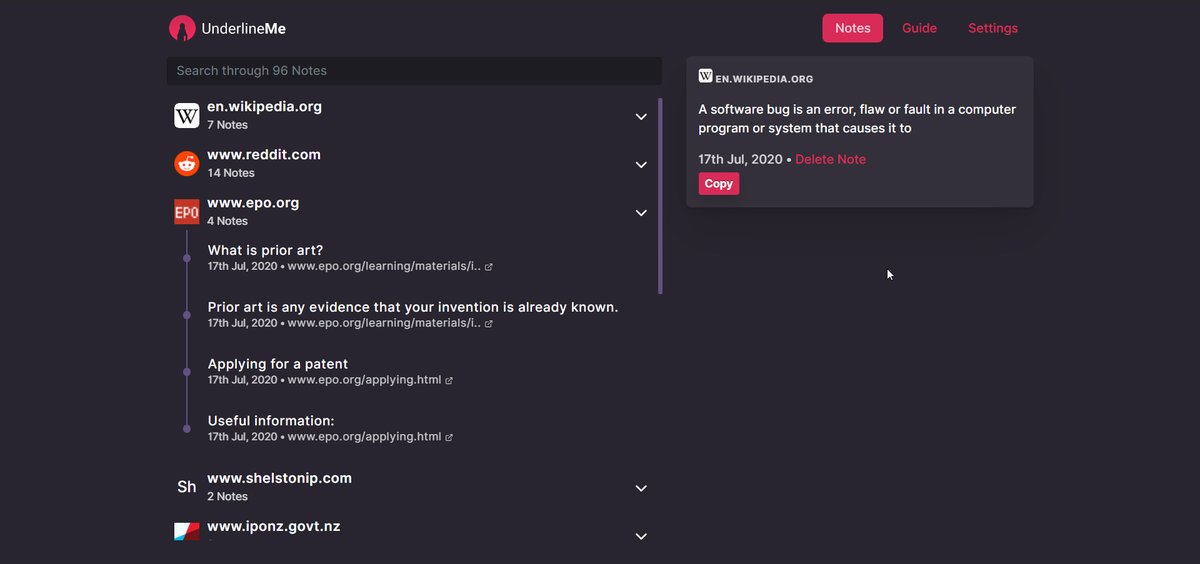Viewport: 1200px width, 564px height.
Task: Click the notes list scrollbar
Action: pos(660,196)
